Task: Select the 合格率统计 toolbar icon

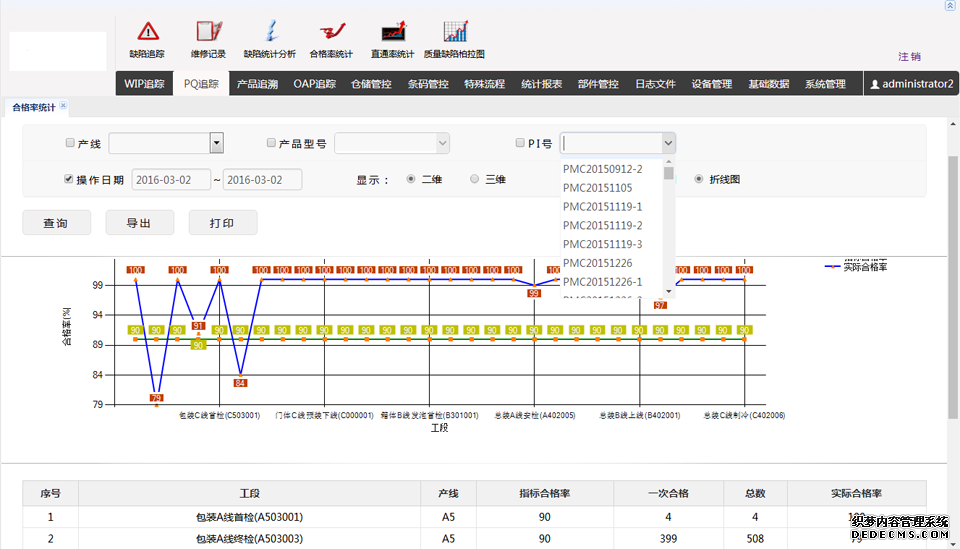Action: [331, 38]
